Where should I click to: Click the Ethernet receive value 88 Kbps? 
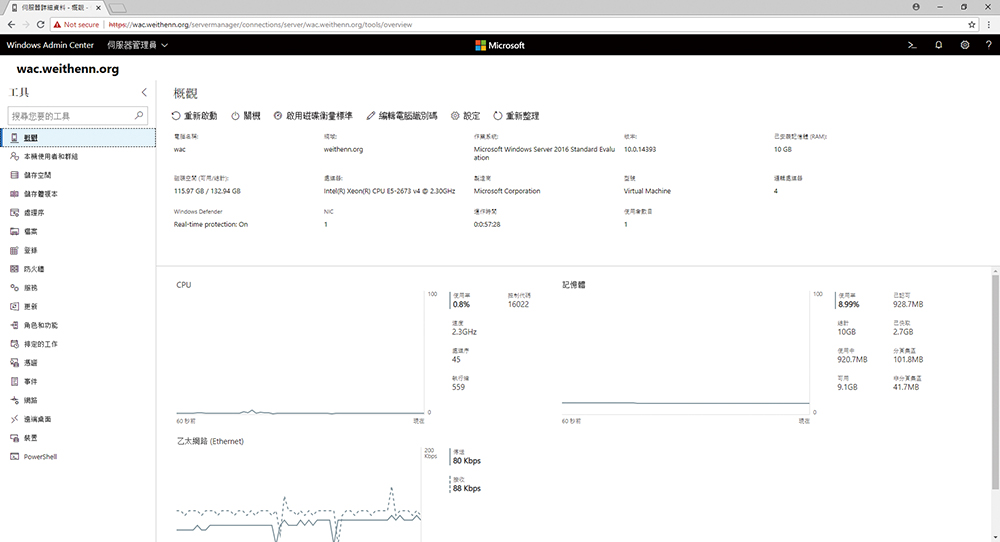467,488
